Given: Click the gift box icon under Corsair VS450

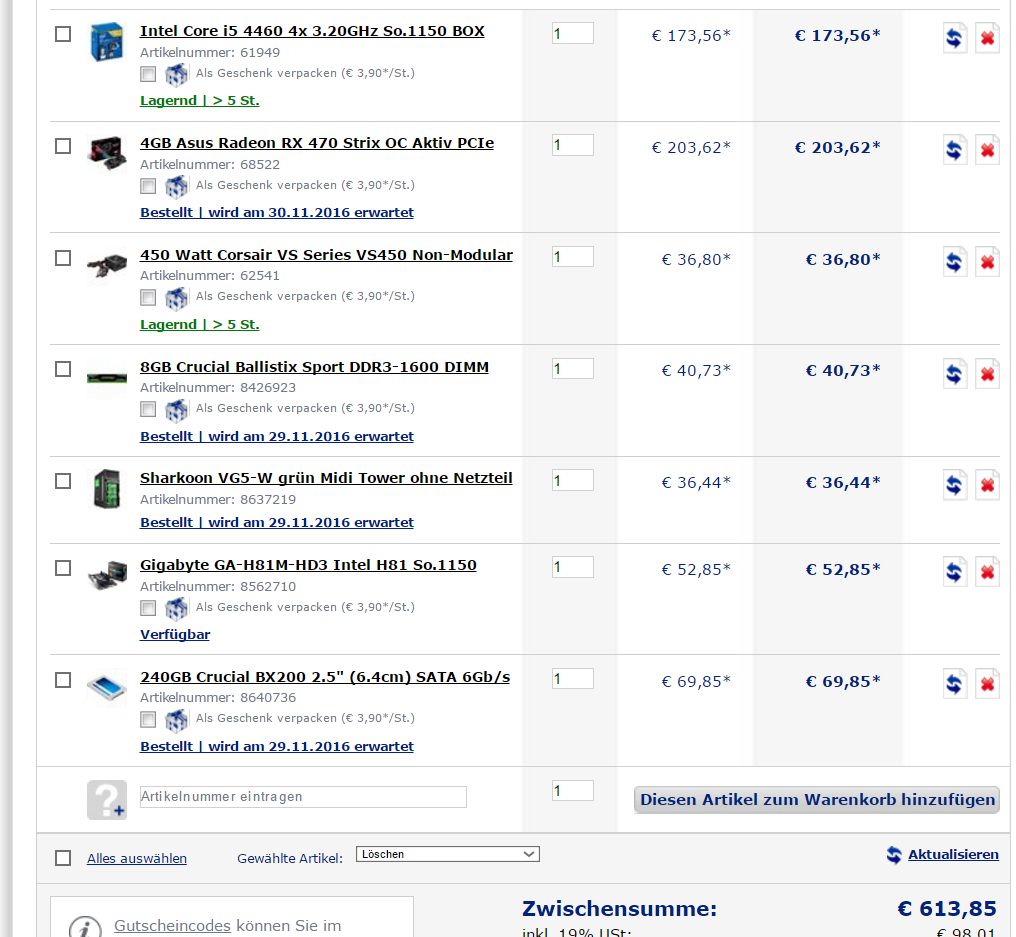Looking at the screenshot, I should pyautogui.click(x=176, y=299).
